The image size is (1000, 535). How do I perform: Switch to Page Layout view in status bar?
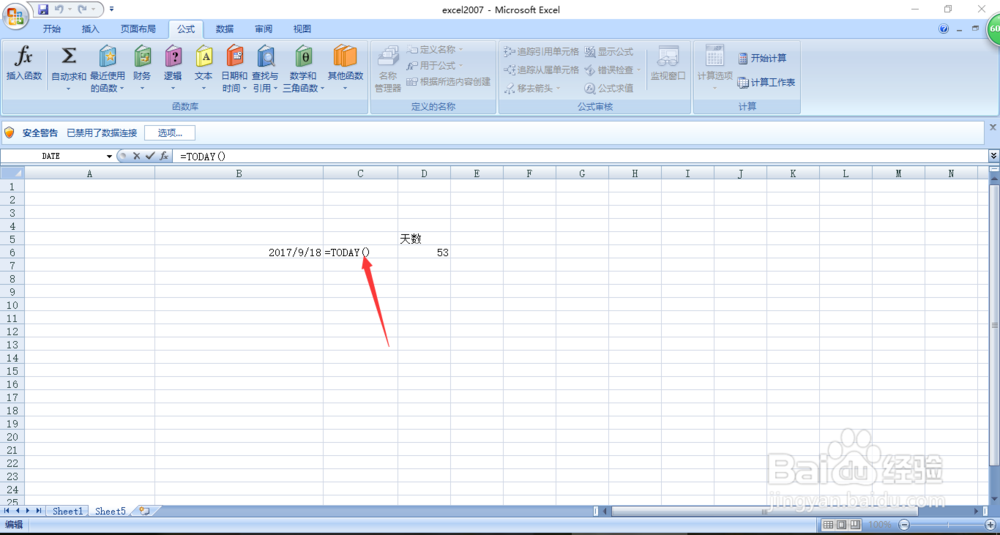click(x=842, y=525)
